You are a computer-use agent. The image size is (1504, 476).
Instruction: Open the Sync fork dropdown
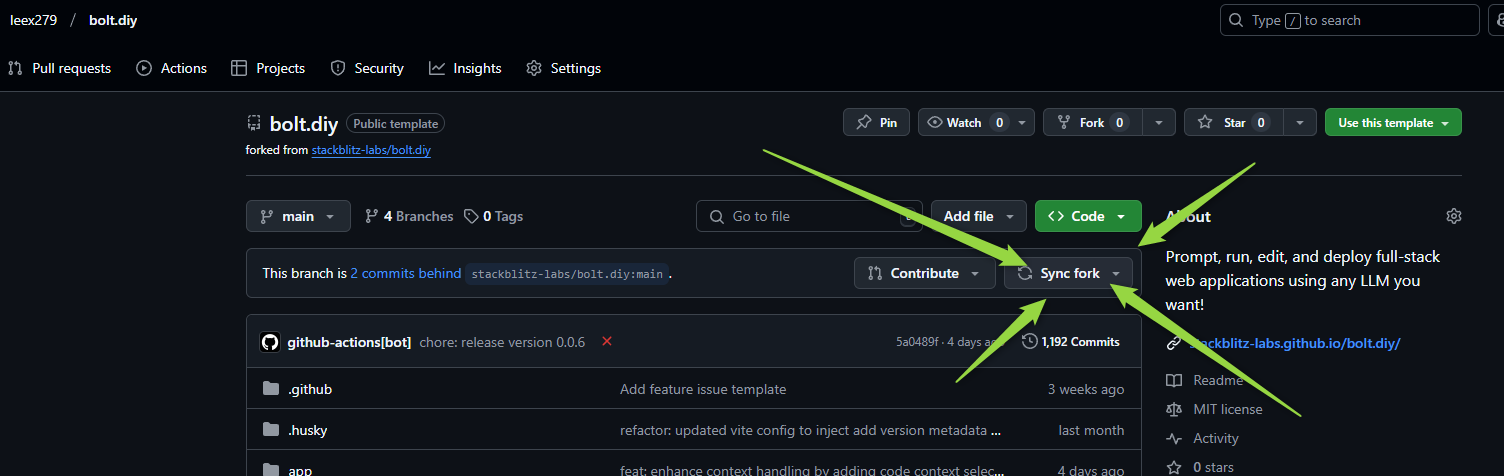[1069, 273]
